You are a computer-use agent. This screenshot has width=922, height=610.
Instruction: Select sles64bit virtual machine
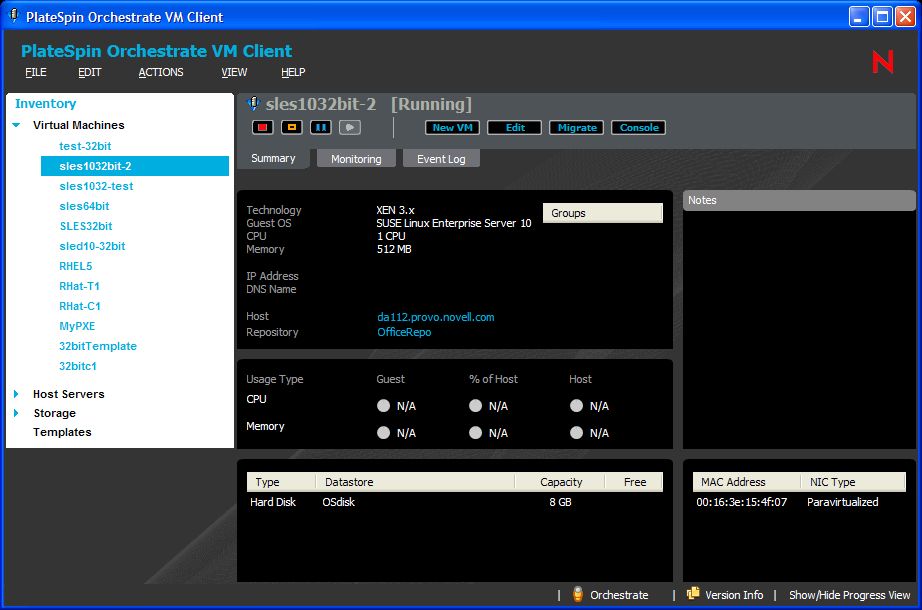point(84,206)
